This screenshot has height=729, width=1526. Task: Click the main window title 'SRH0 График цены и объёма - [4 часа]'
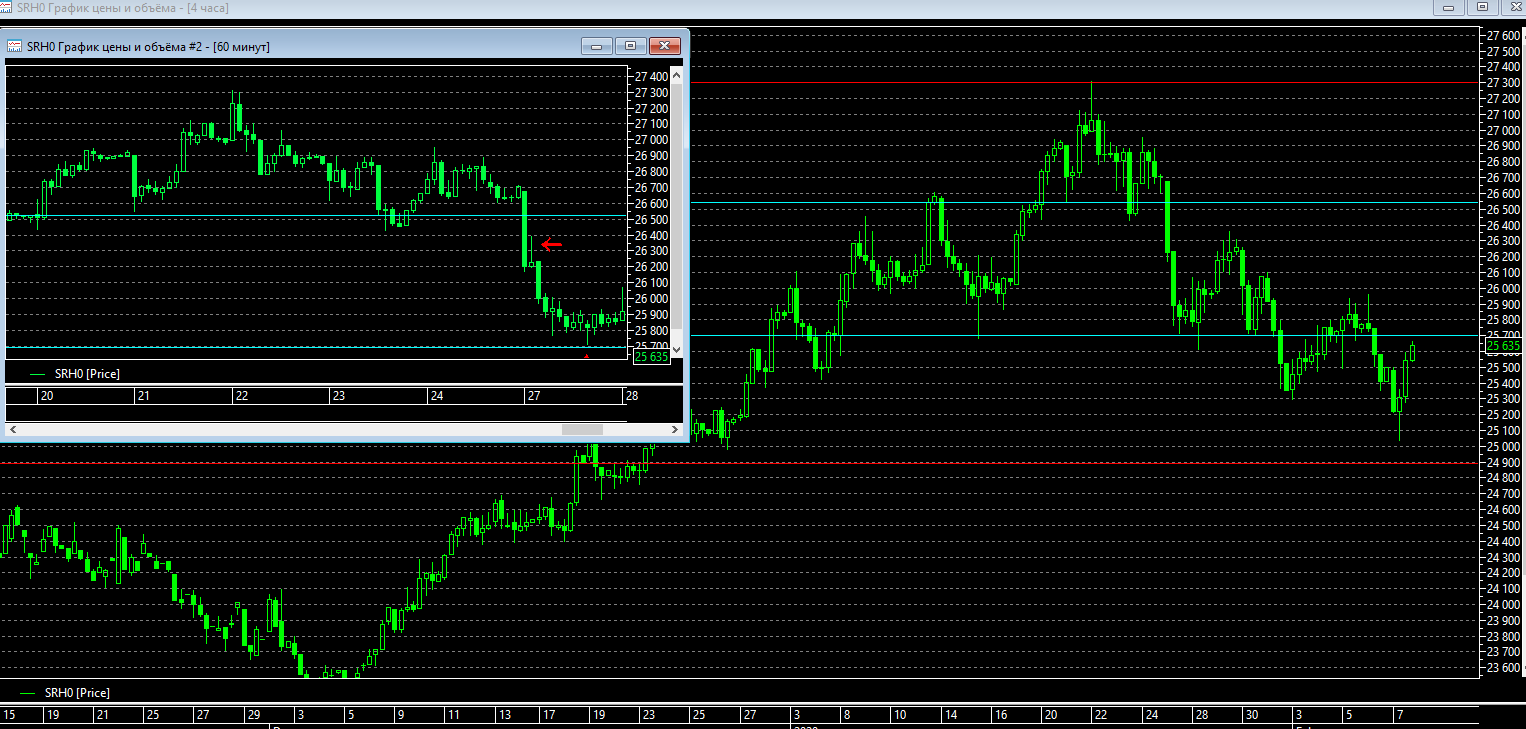tap(123, 7)
